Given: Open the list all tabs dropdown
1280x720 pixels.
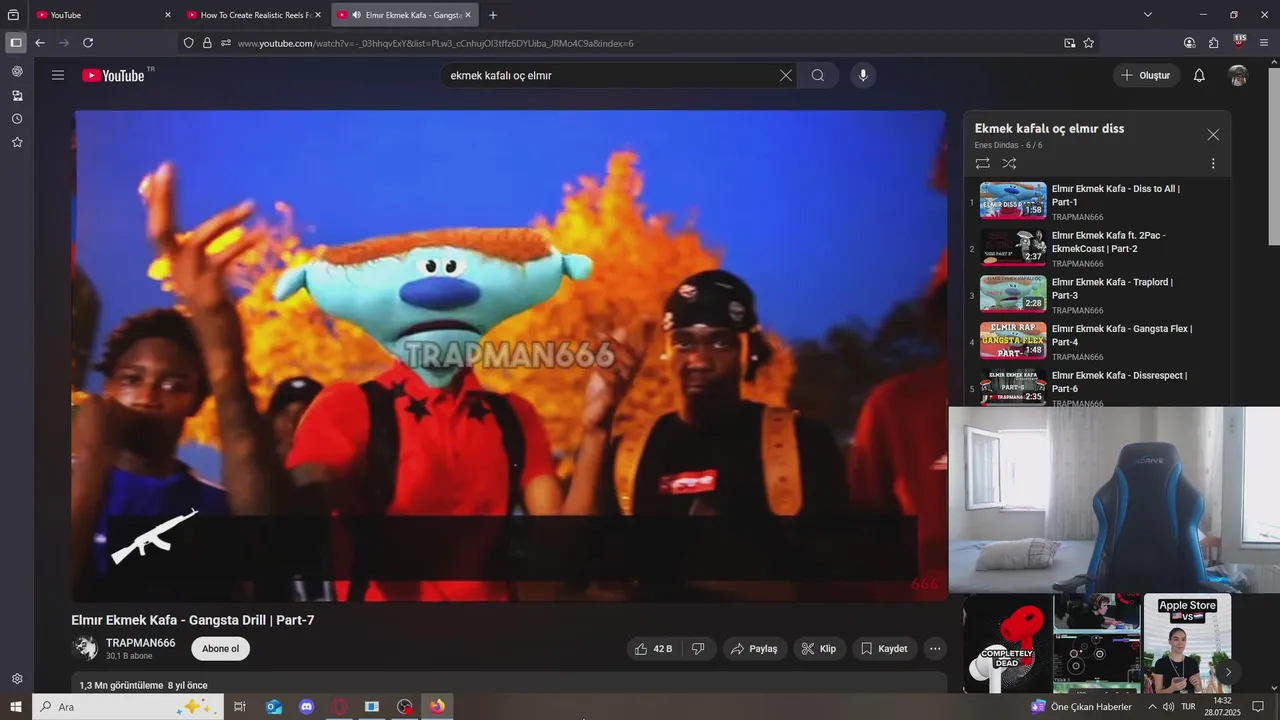Looking at the screenshot, I should click(x=1148, y=15).
